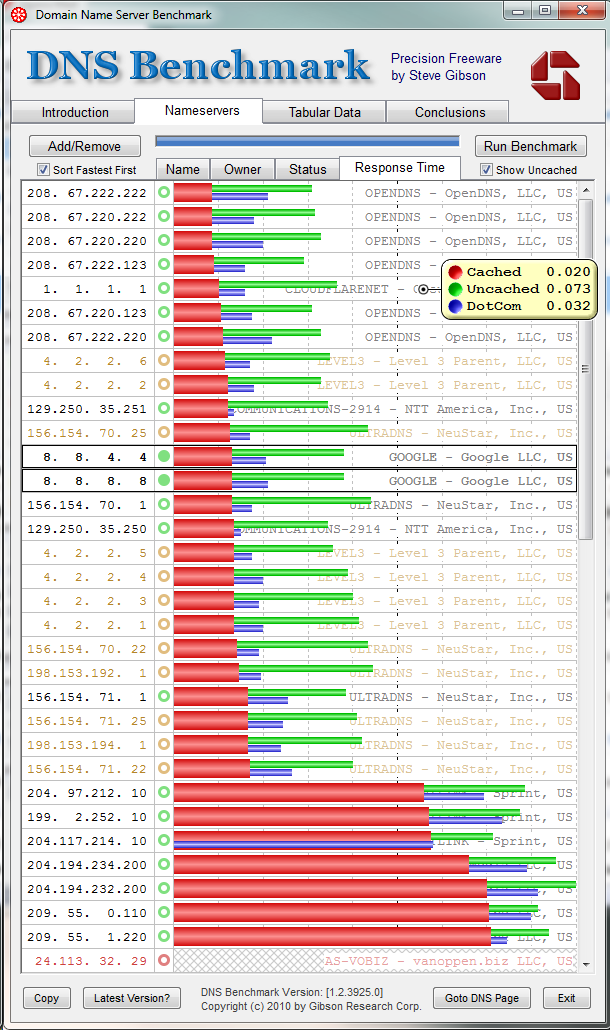
Task: Click the Run Benchmark button
Action: click(531, 146)
